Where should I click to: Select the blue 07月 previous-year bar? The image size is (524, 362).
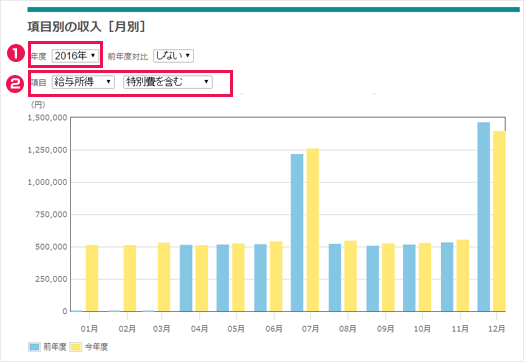(x=297, y=233)
